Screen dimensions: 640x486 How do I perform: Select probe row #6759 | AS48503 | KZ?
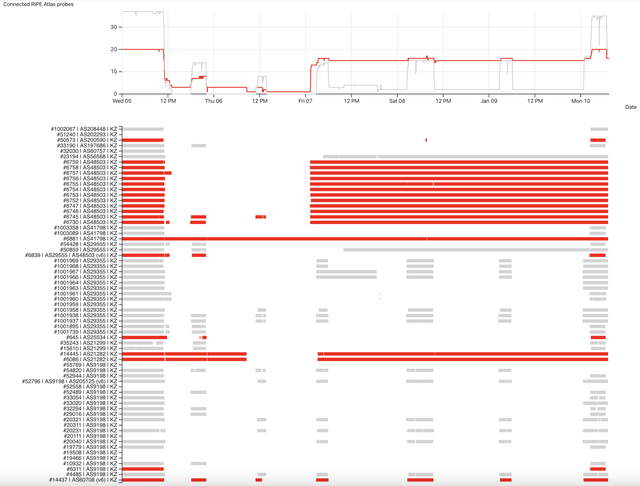[90, 162]
